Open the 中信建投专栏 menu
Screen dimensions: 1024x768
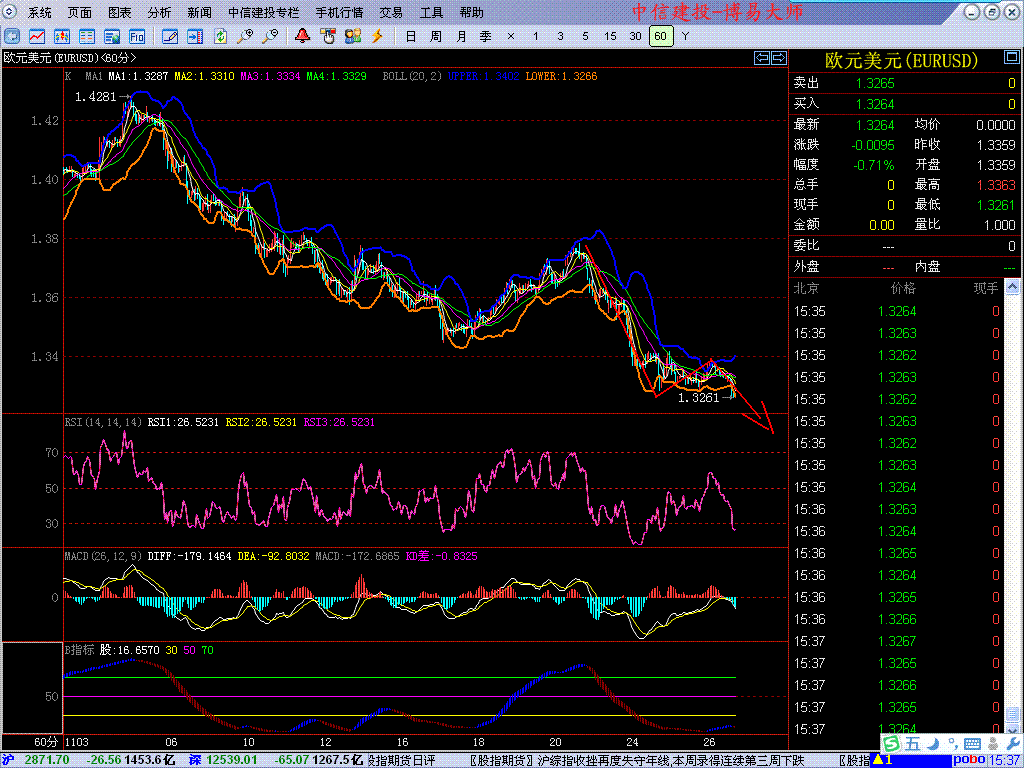[264, 12]
